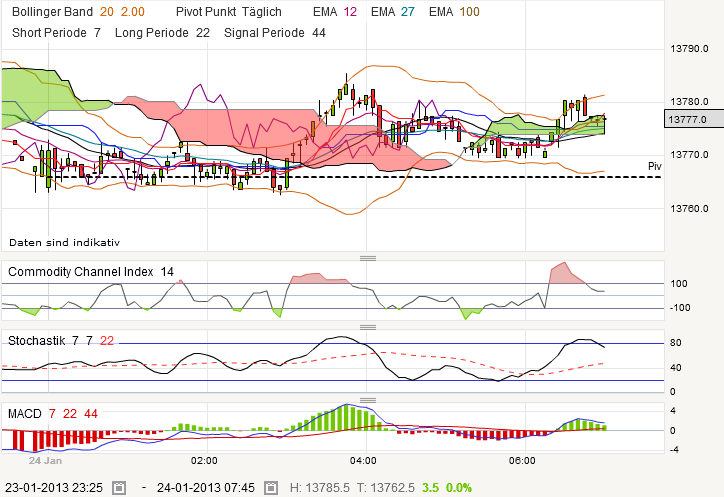Click the Stochastik 40 level label
The image size is (724, 497).
click(676, 368)
